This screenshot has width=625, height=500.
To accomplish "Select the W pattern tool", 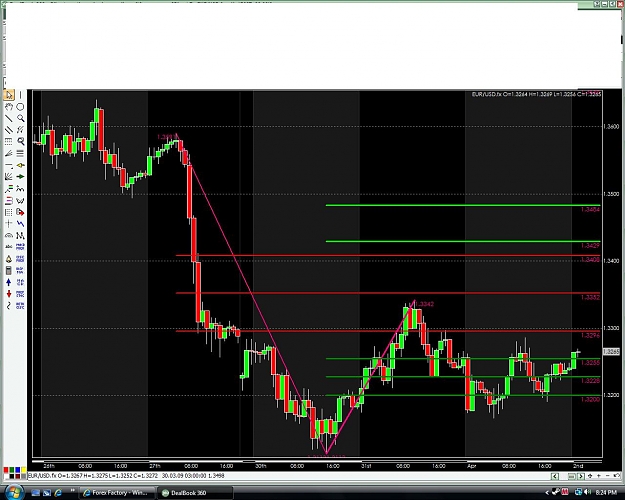I will pyautogui.click(x=20, y=200).
